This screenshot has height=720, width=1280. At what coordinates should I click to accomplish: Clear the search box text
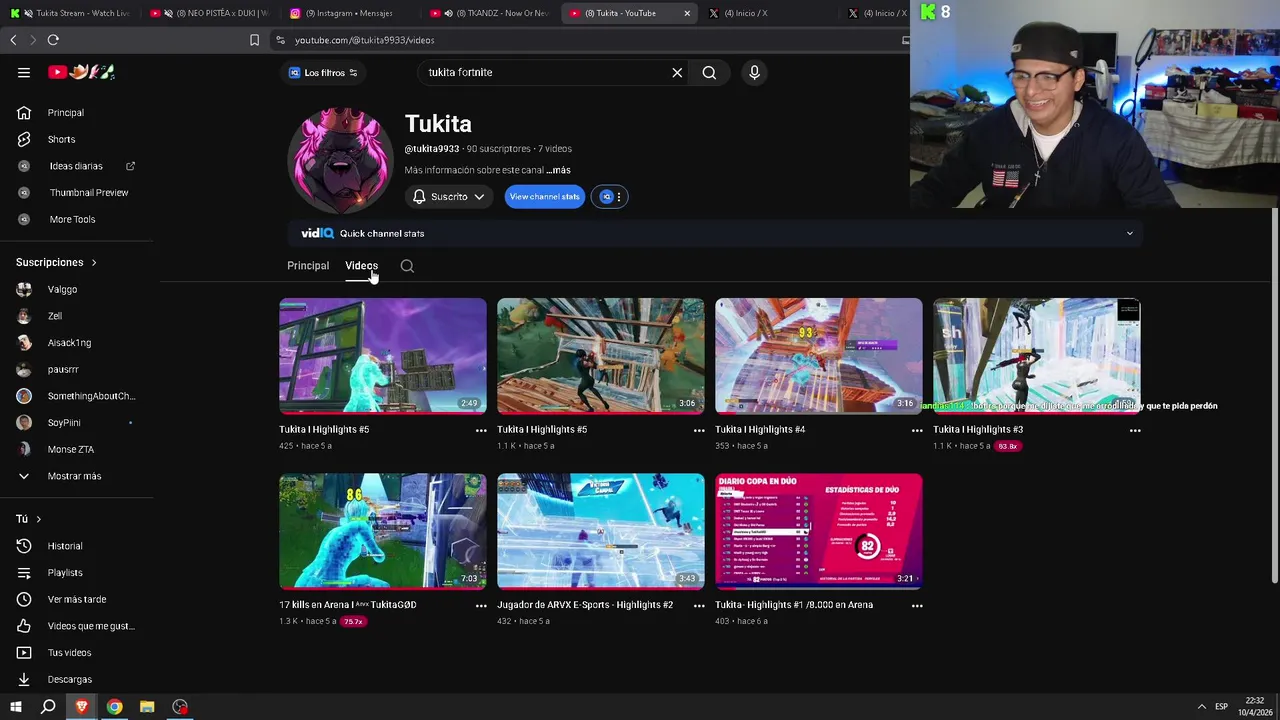pos(677,72)
